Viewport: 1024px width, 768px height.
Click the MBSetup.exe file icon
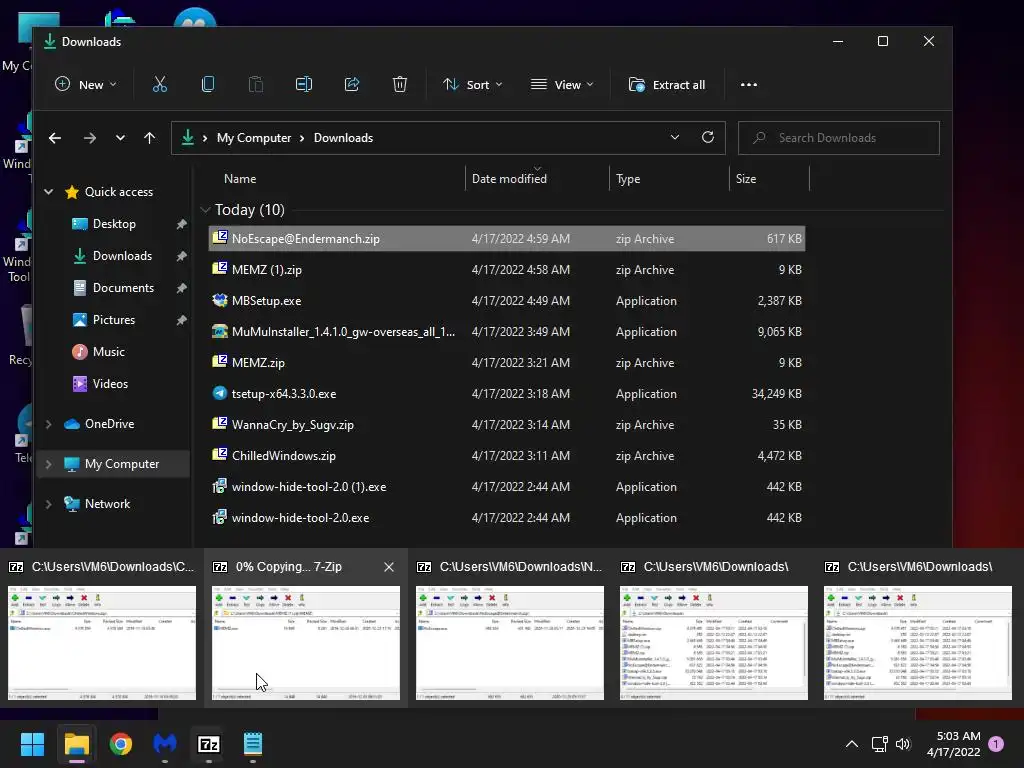(x=220, y=300)
